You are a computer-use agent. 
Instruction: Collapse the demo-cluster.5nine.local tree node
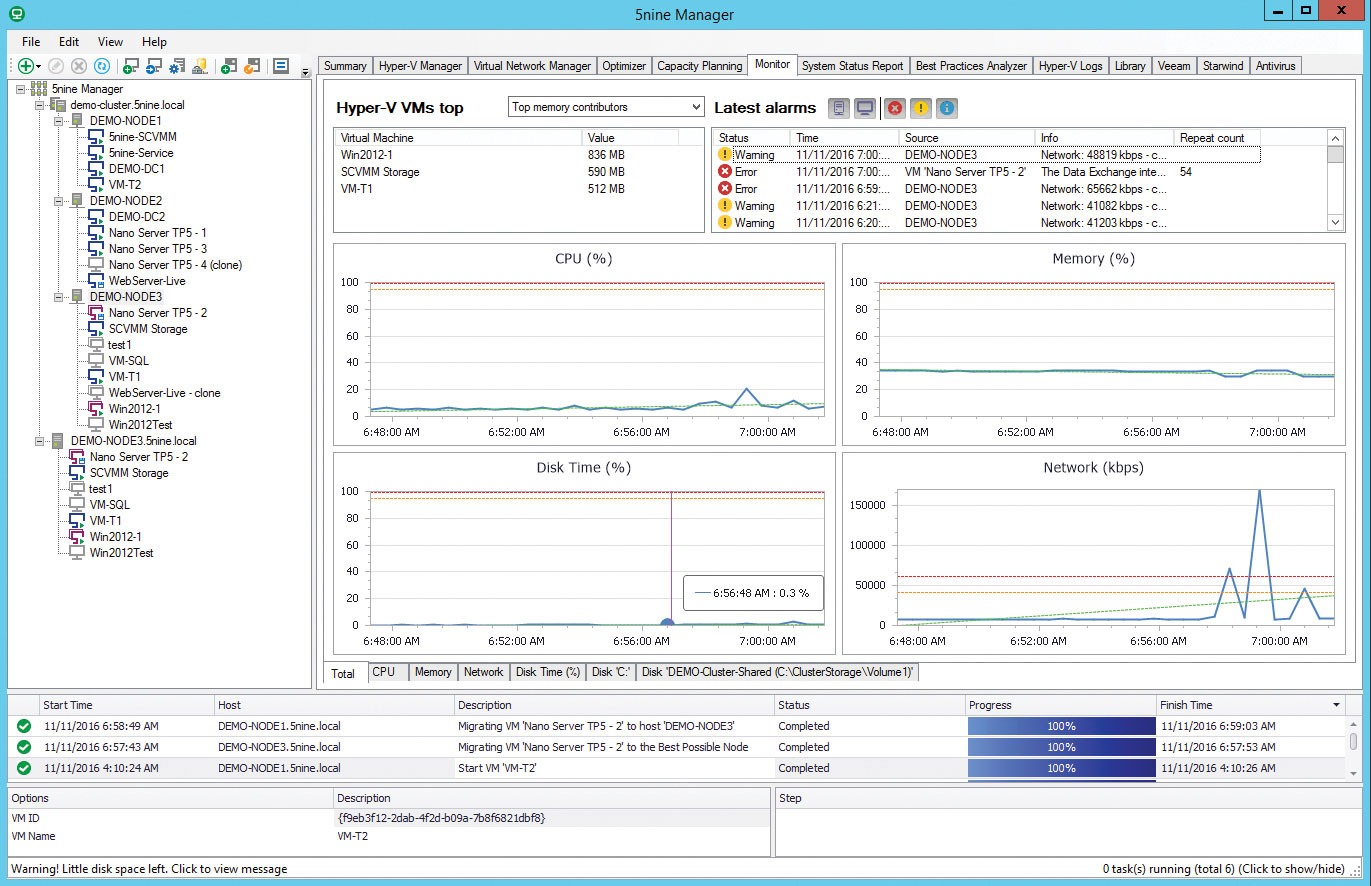click(40, 105)
